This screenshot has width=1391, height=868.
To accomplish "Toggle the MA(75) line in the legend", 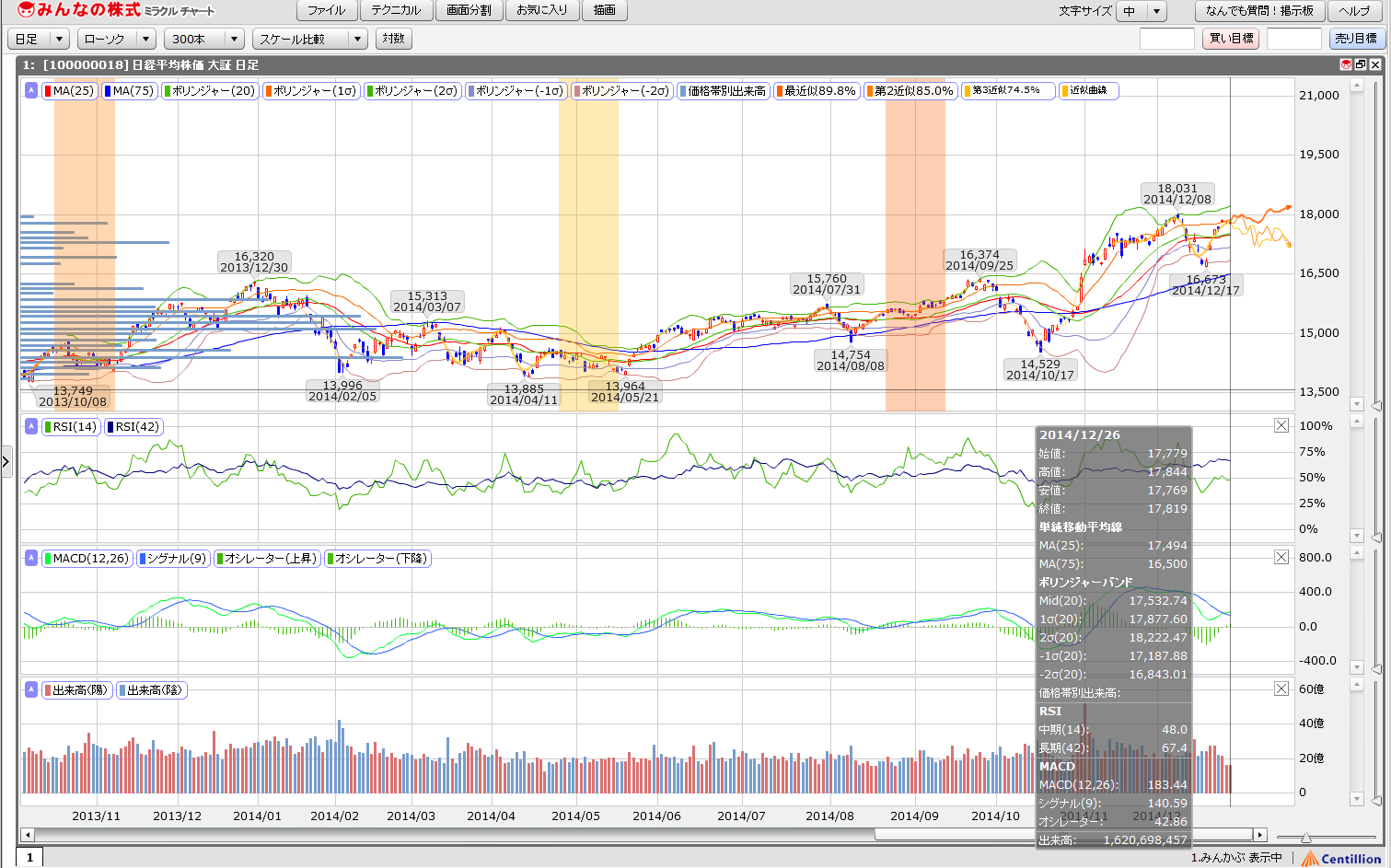I will 129,91.
